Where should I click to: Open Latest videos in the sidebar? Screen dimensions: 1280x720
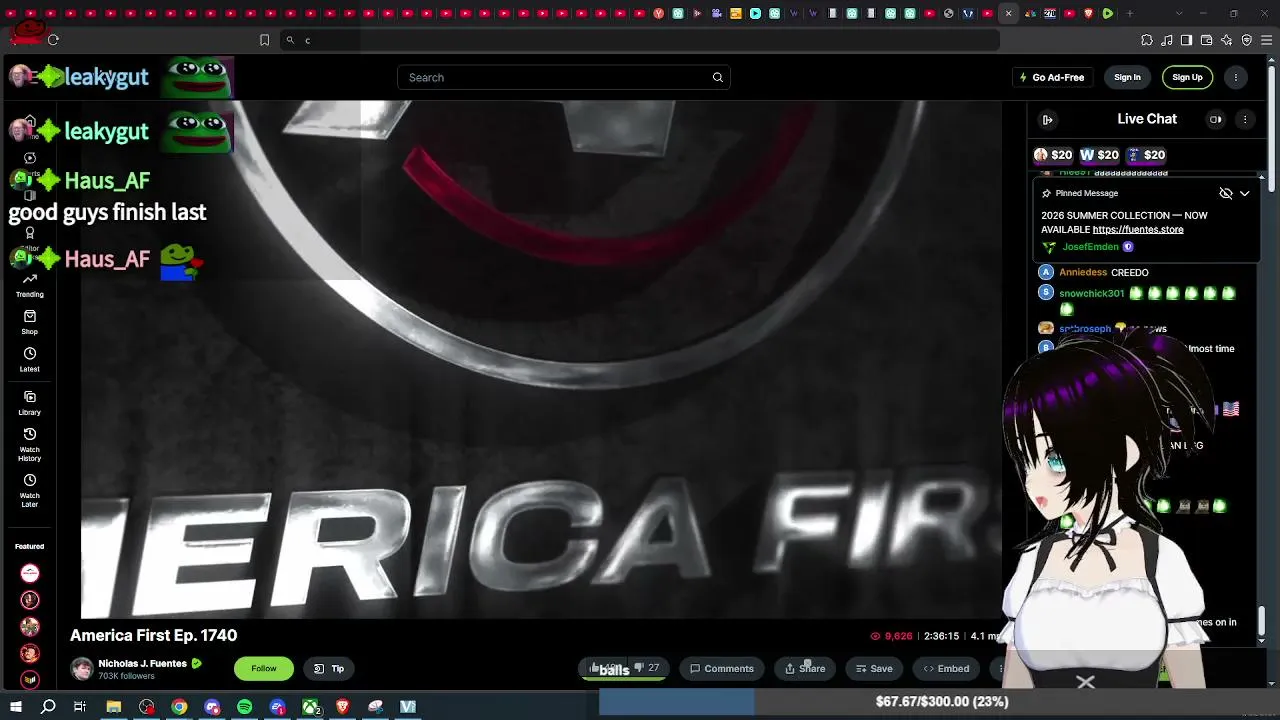pyautogui.click(x=29, y=360)
